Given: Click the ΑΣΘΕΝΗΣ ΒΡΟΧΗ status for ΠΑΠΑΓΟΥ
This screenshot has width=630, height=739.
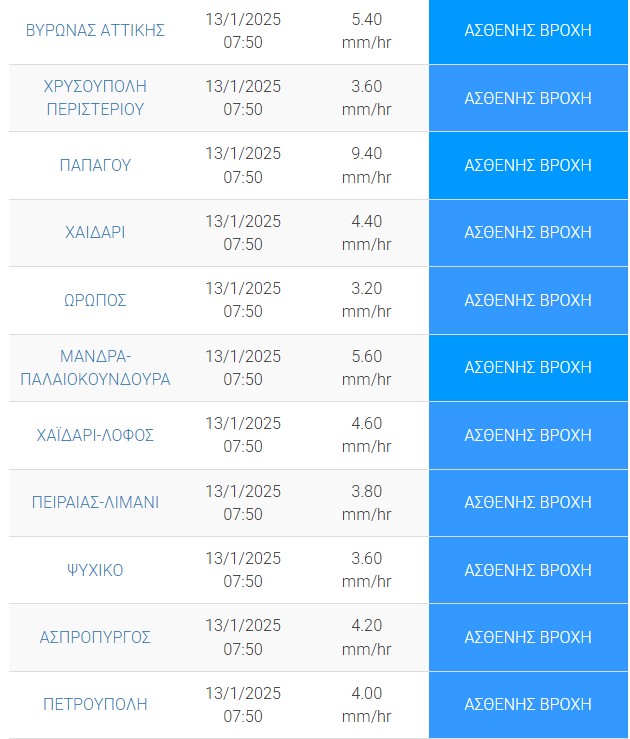Looking at the screenshot, I should click(528, 165).
